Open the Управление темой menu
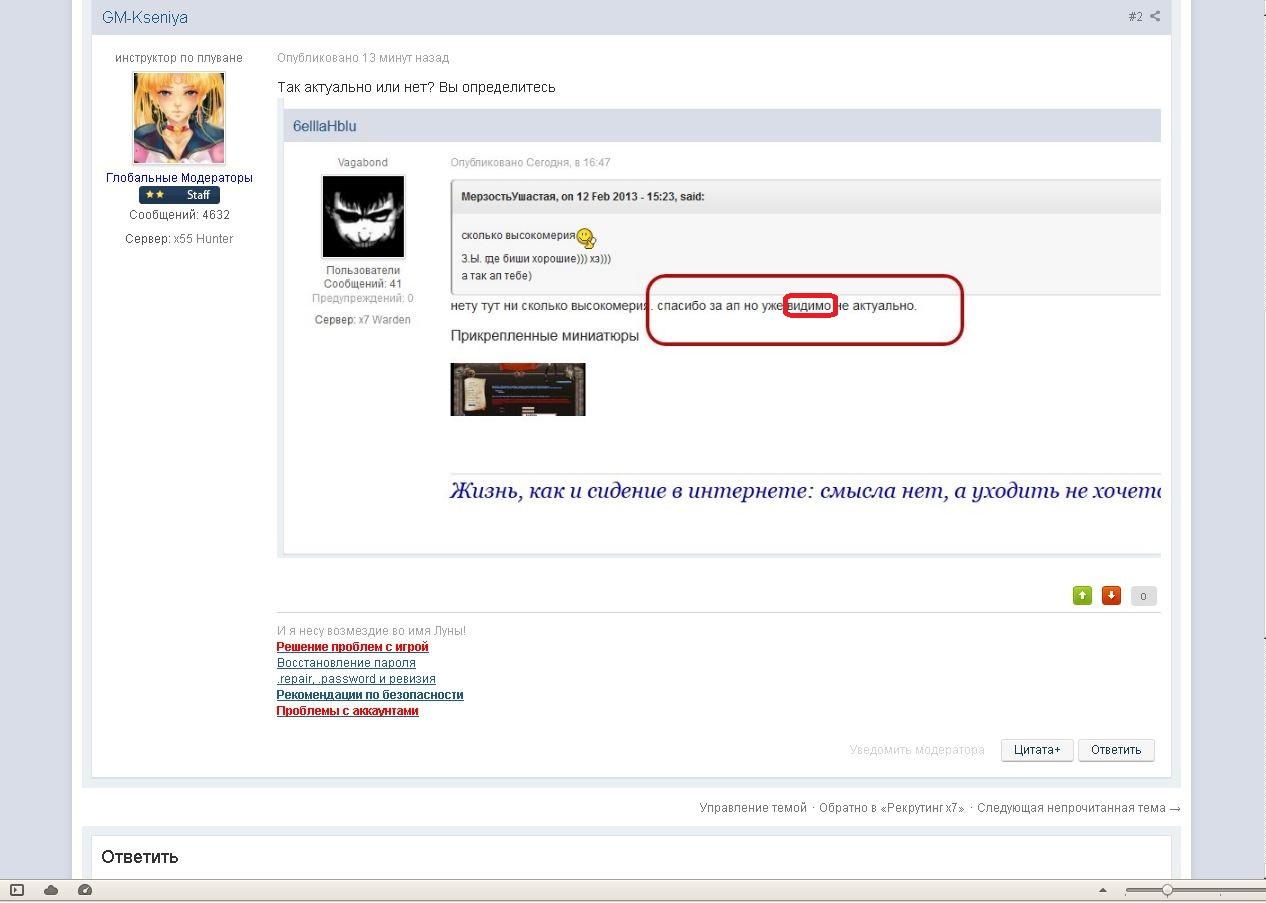Screen dimensions: 1266x903 coord(753,808)
